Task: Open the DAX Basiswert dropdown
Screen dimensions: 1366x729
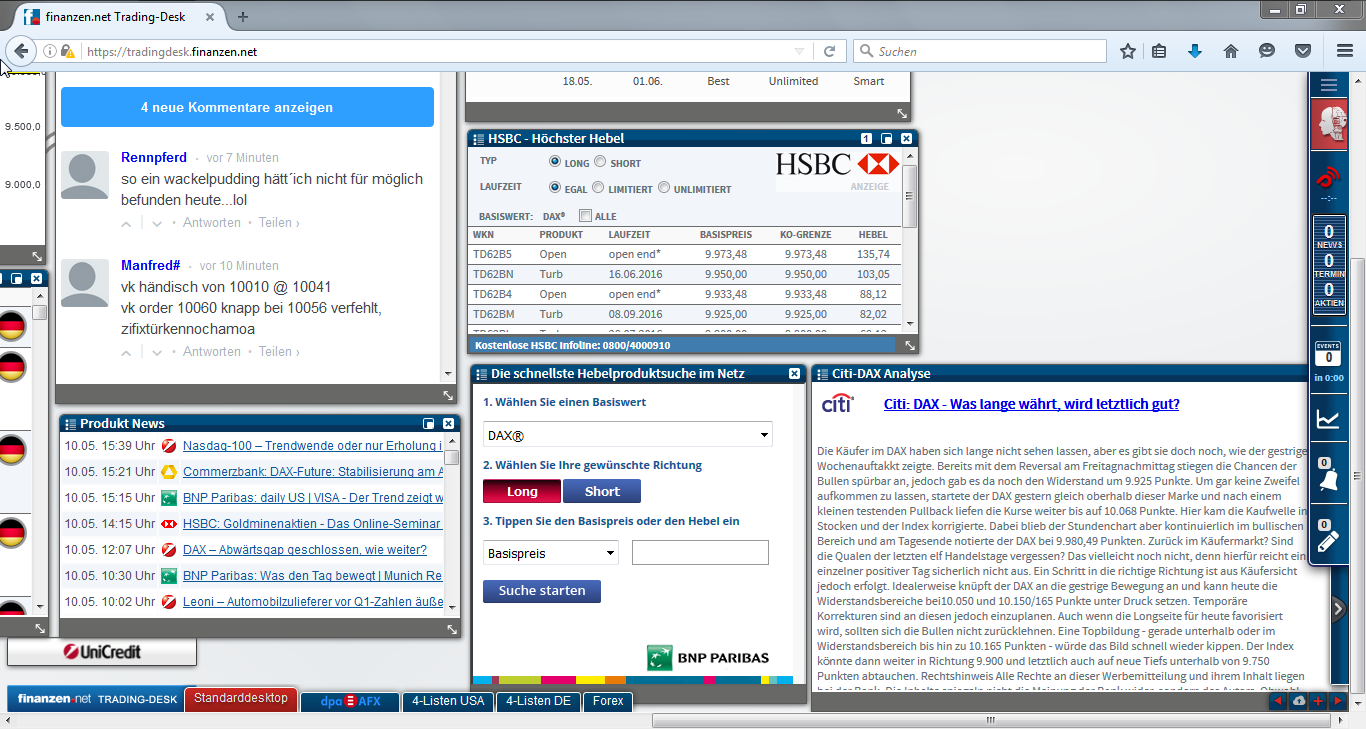Action: point(628,435)
